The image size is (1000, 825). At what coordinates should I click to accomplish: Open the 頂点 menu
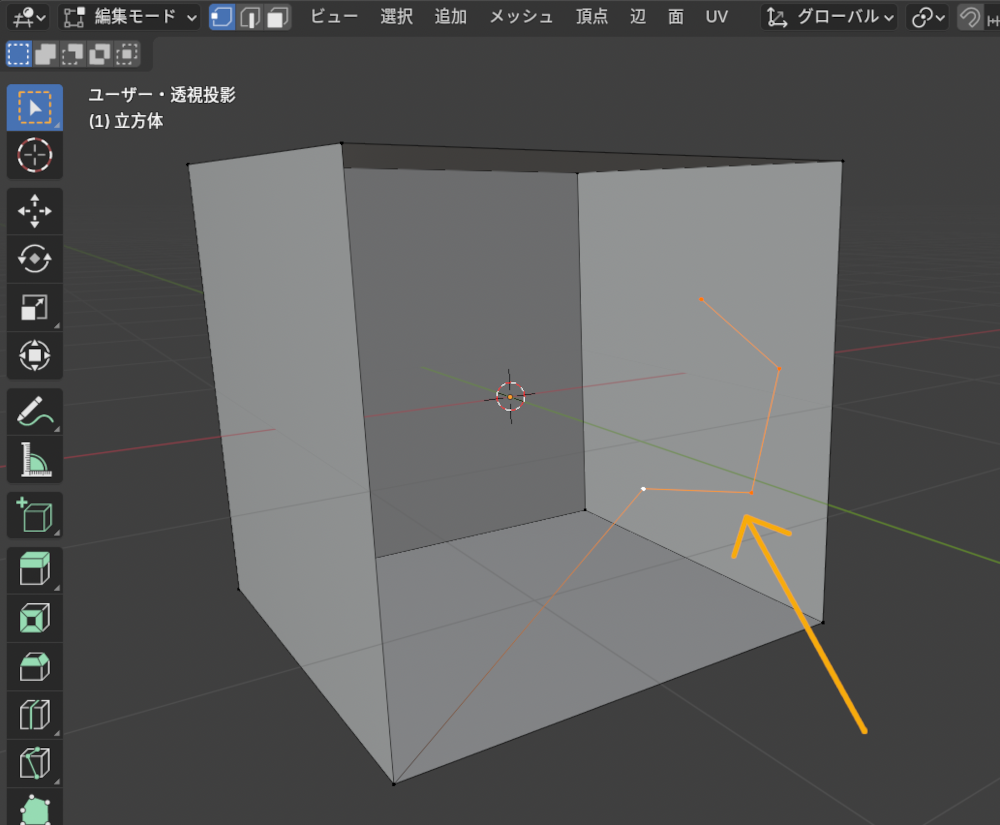(x=591, y=17)
